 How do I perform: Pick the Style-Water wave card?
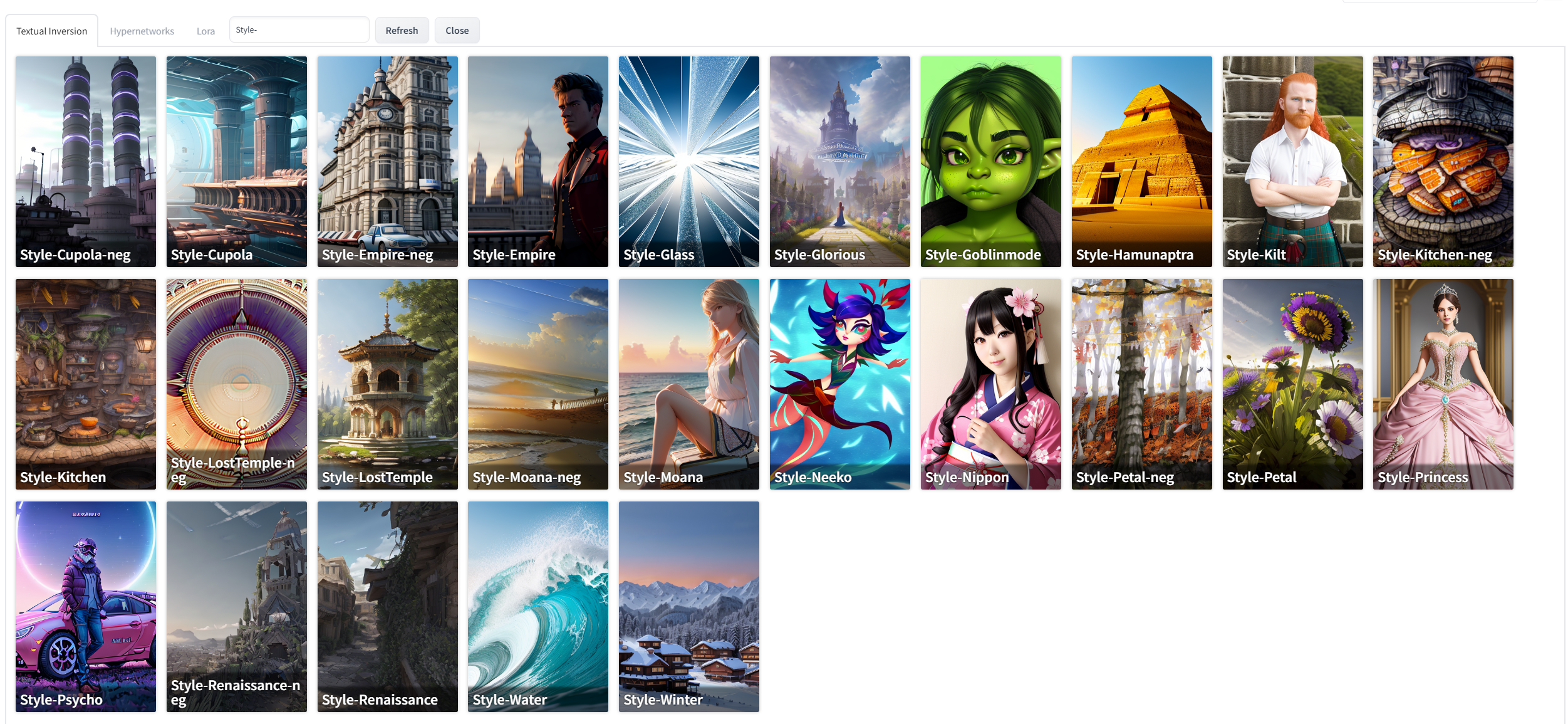click(538, 607)
